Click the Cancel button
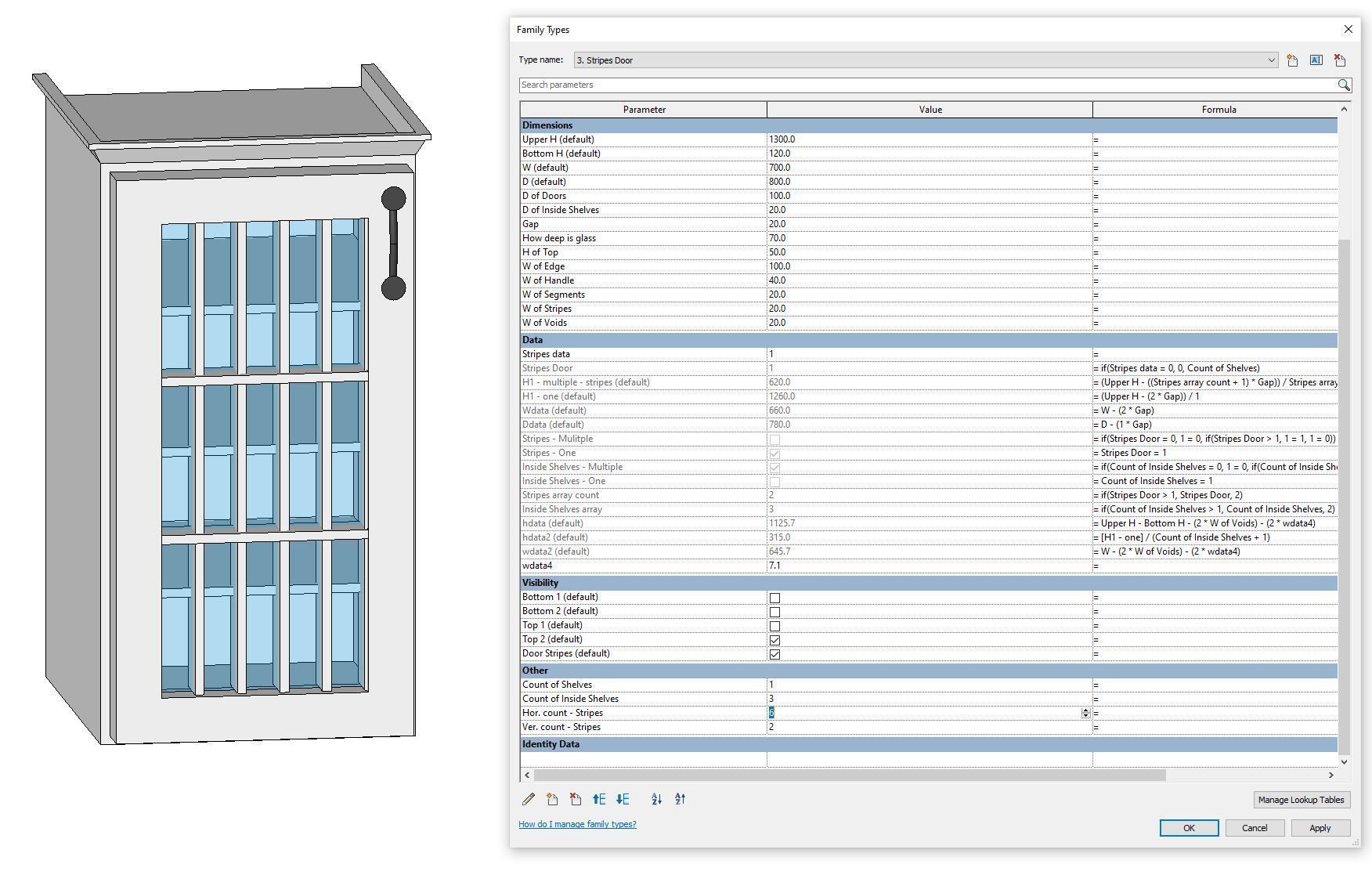Image resolution: width=1372 pixels, height=875 pixels. 1255,828
